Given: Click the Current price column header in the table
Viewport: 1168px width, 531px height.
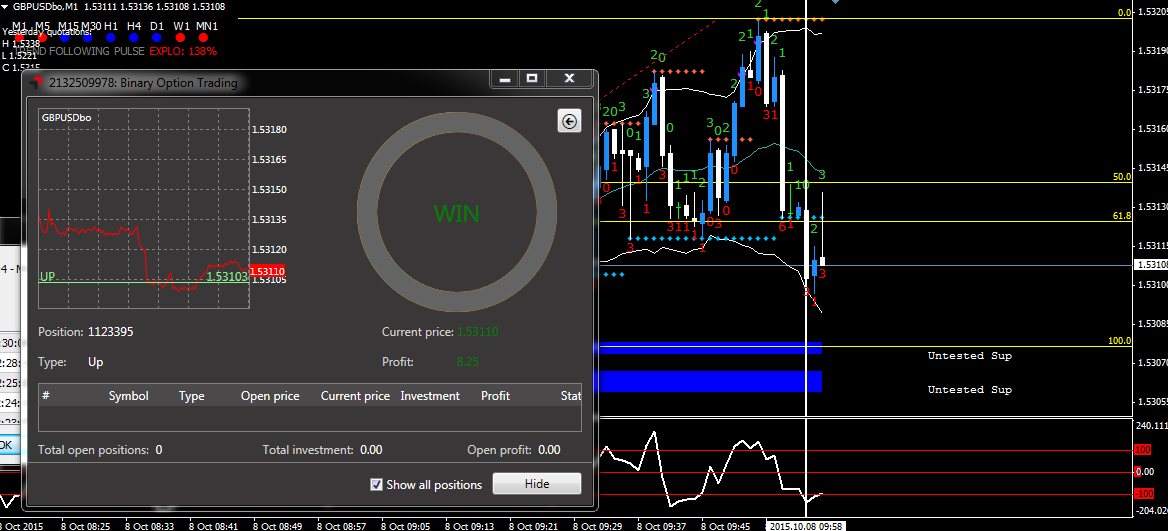Looking at the screenshot, I should point(355,396).
